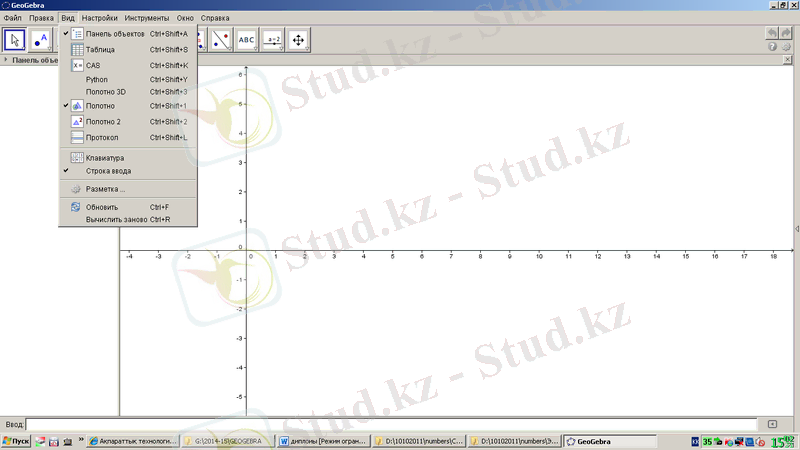Expand quick launch chevron on taskbar
Image resolution: width=800 pixels, height=450 pixels.
81,440
